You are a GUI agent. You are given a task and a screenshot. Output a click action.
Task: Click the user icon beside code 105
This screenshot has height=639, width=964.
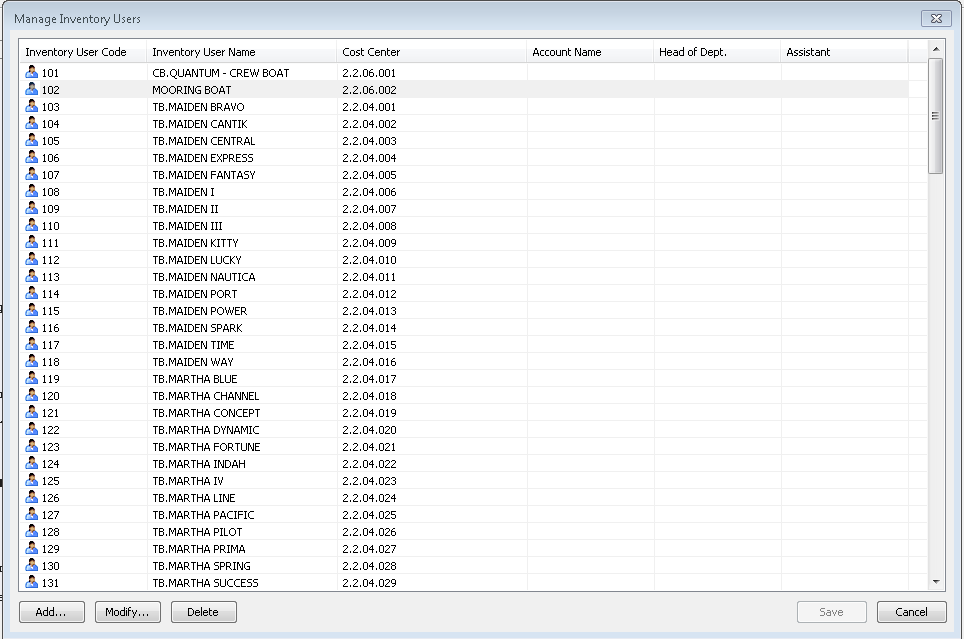point(32,141)
